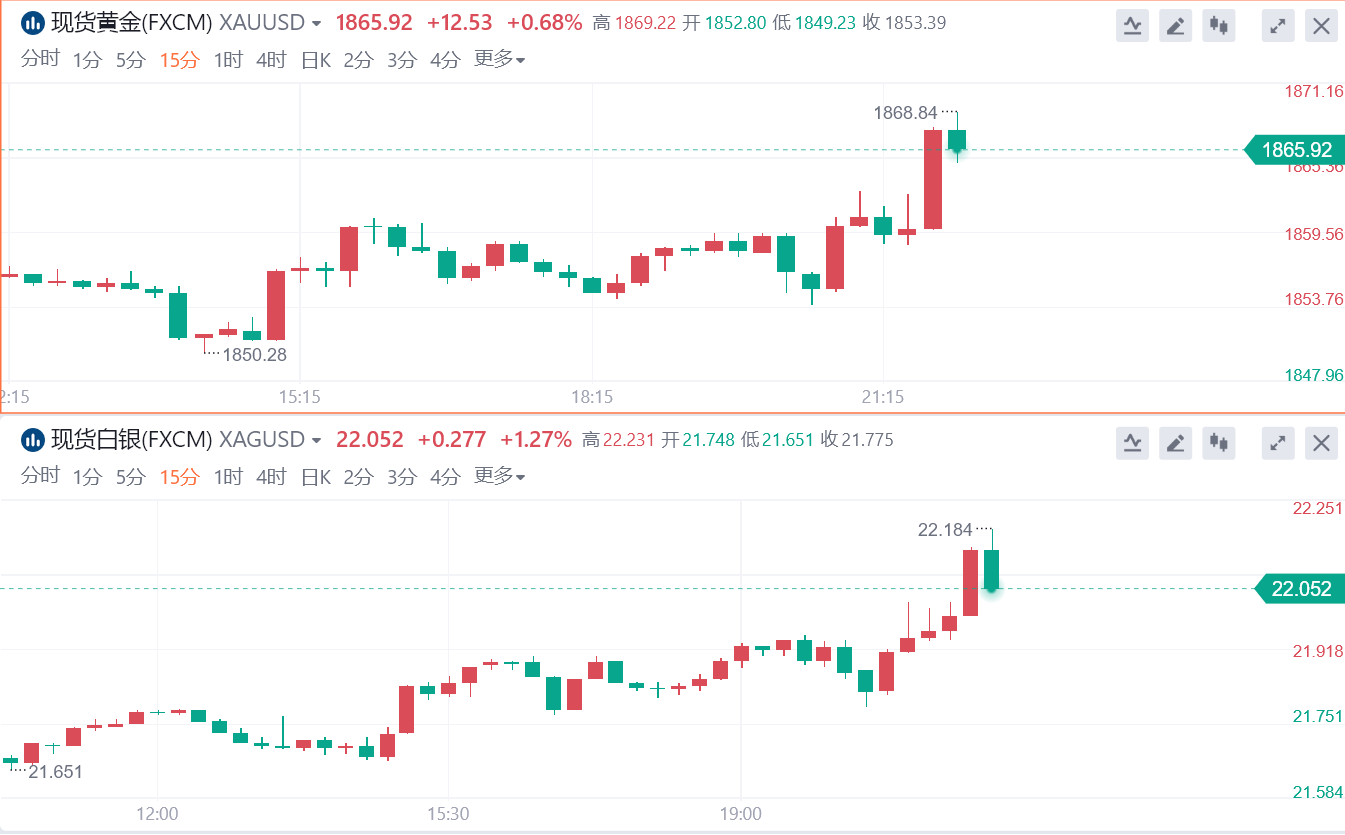Switch silver chart to 日K timeframe
This screenshot has width=1345, height=835.
315,477
